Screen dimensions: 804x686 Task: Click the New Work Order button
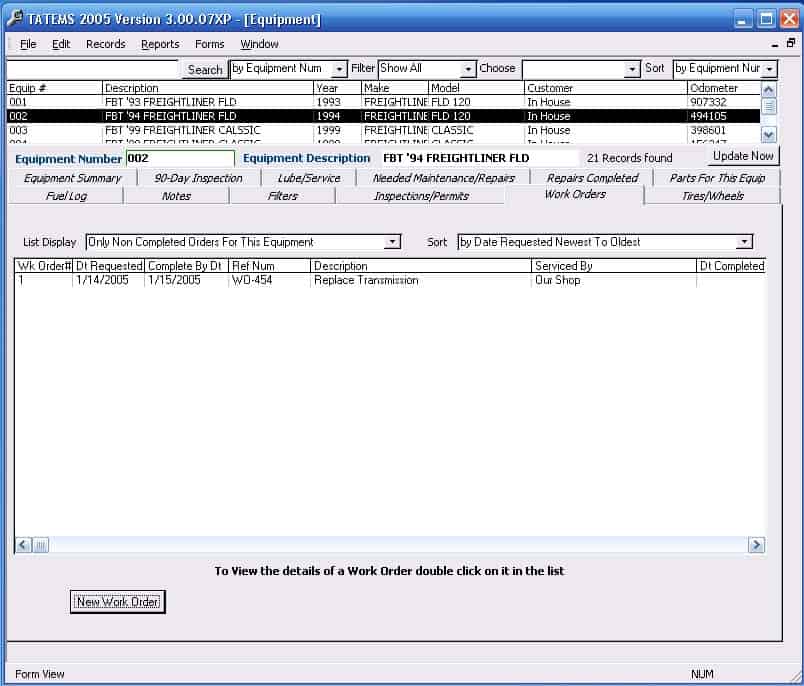[x=117, y=602]
